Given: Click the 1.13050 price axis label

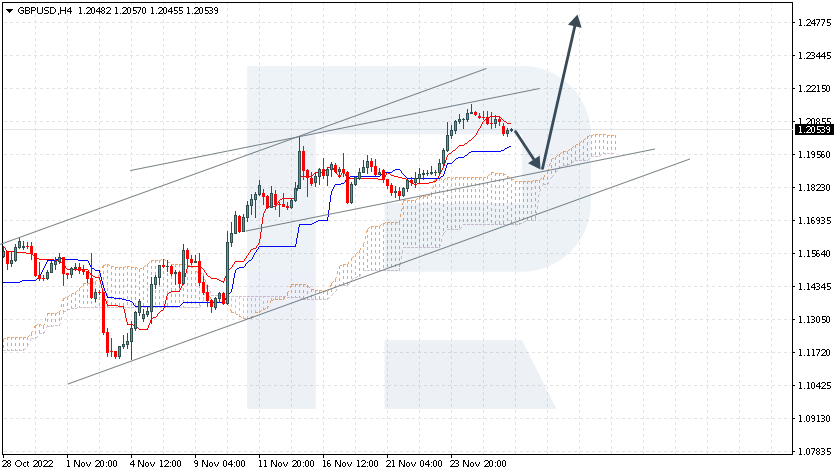Looking at the screenshot, I should (x=814, y=320).
